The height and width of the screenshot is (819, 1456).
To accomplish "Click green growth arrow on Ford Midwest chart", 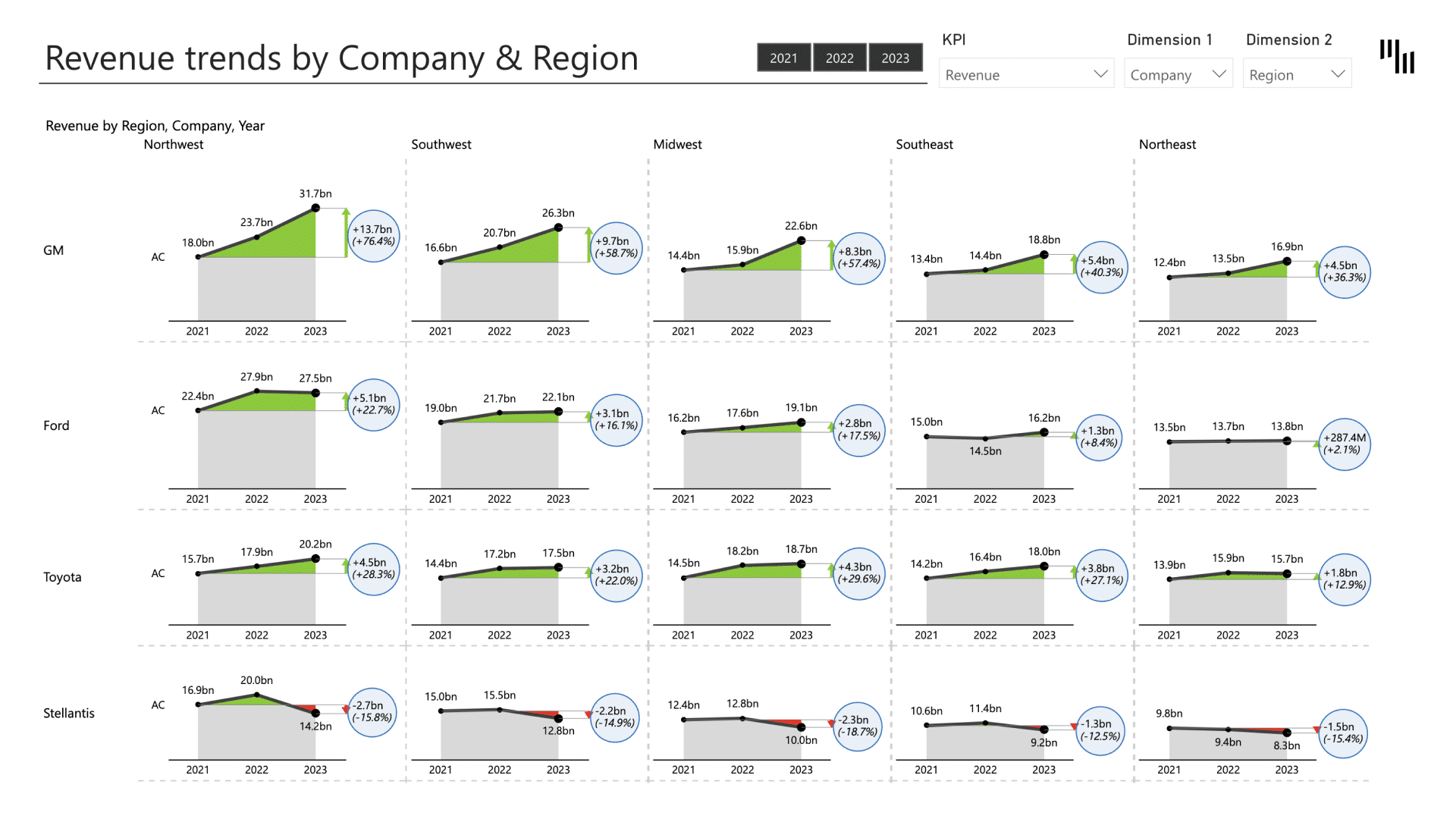I will click(x=830, y=428).
